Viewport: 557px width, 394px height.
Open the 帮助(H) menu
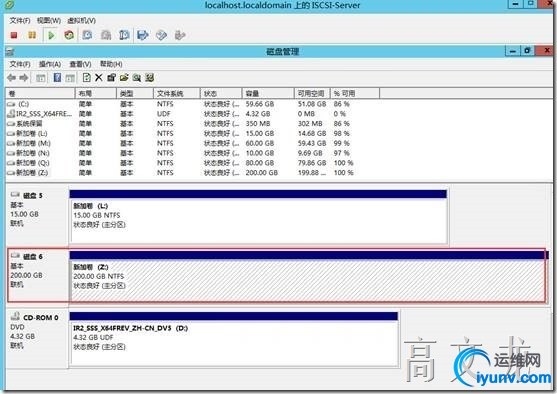tap(111, 64)
